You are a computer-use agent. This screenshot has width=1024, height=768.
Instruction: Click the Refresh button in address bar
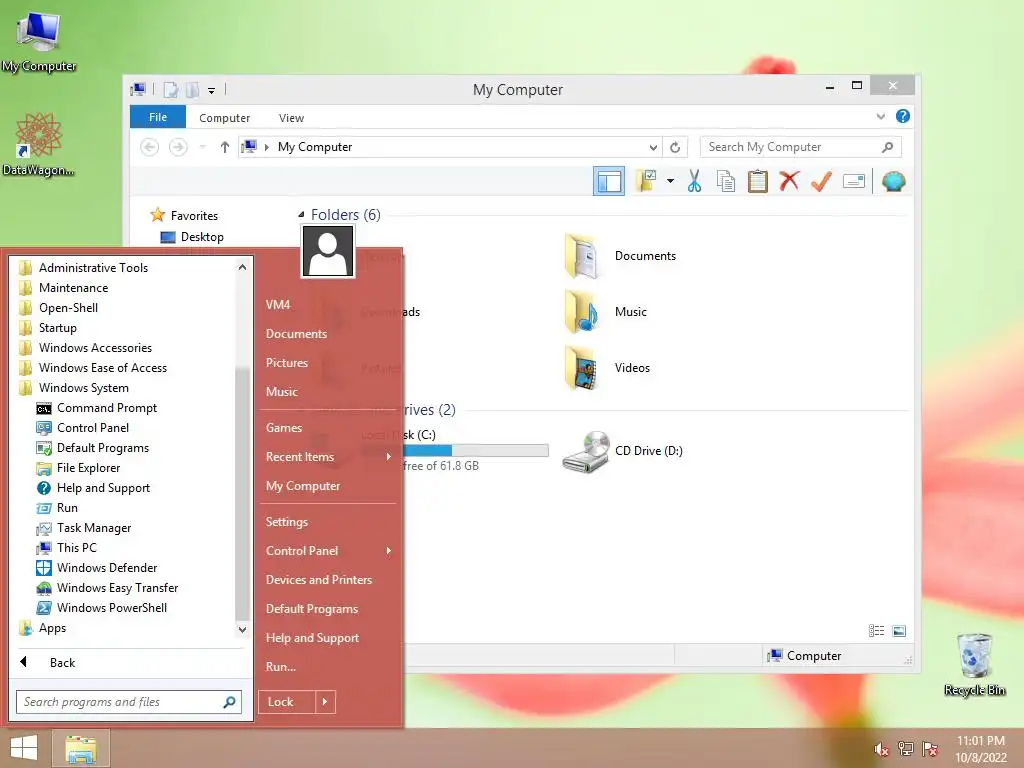coord(675,147)
